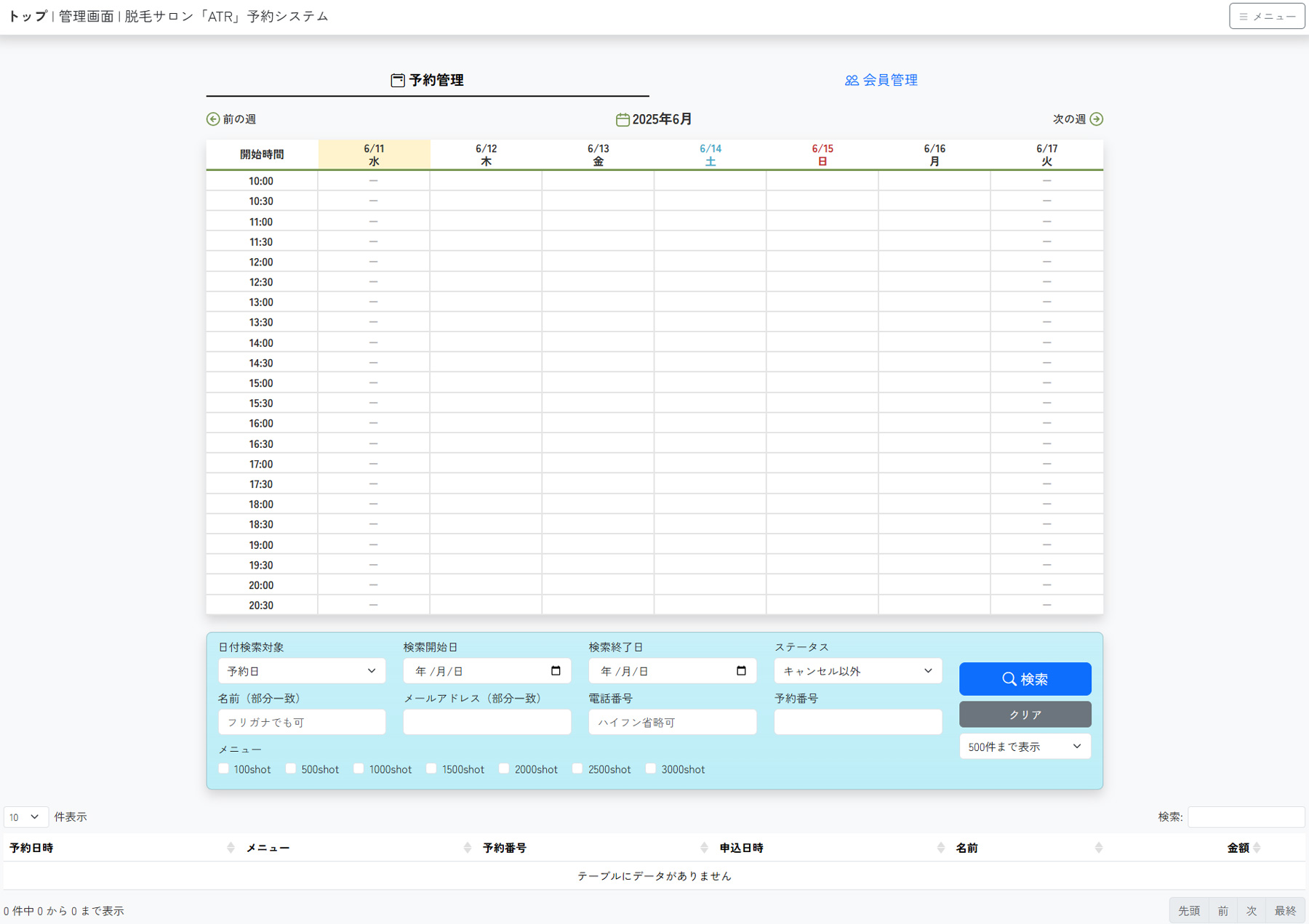The image size is (1309, 924).
Task: Click the 開始時間 column header
Action: click(x=262, y=155)
